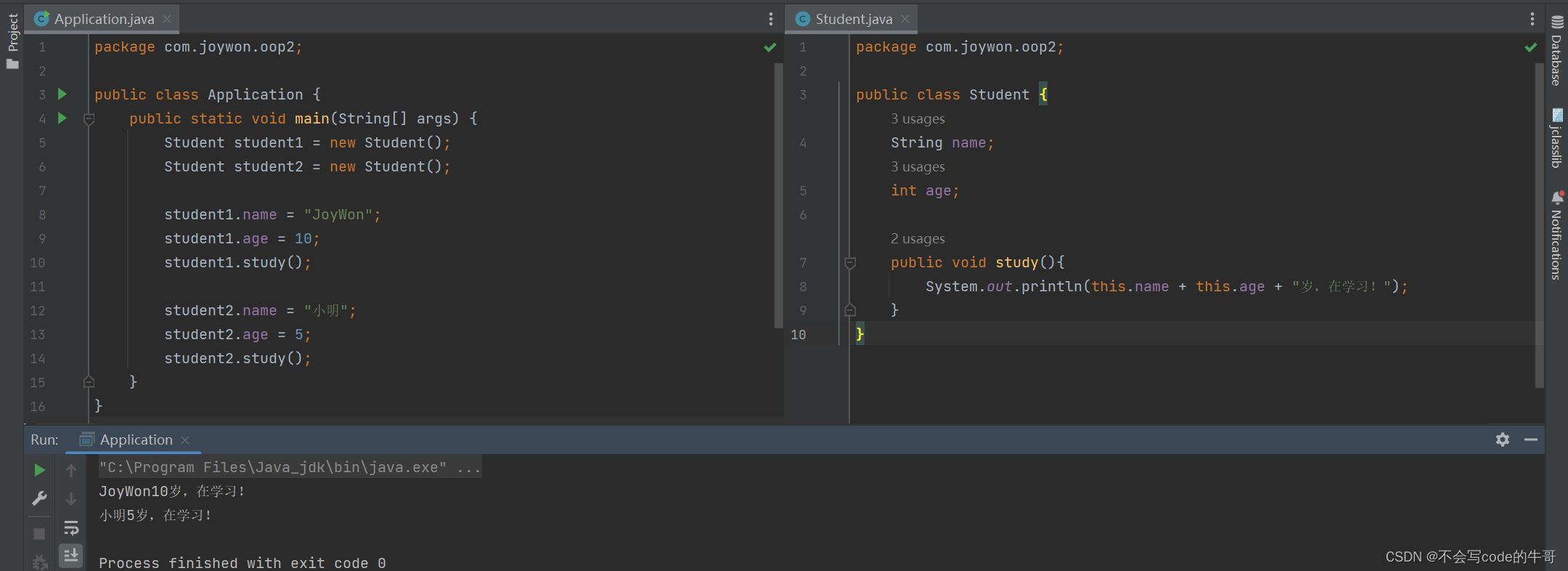This screenshot has width=1568, height=571.
Task: Click 'public class Student' declaration
Action: tap(951, 94)
